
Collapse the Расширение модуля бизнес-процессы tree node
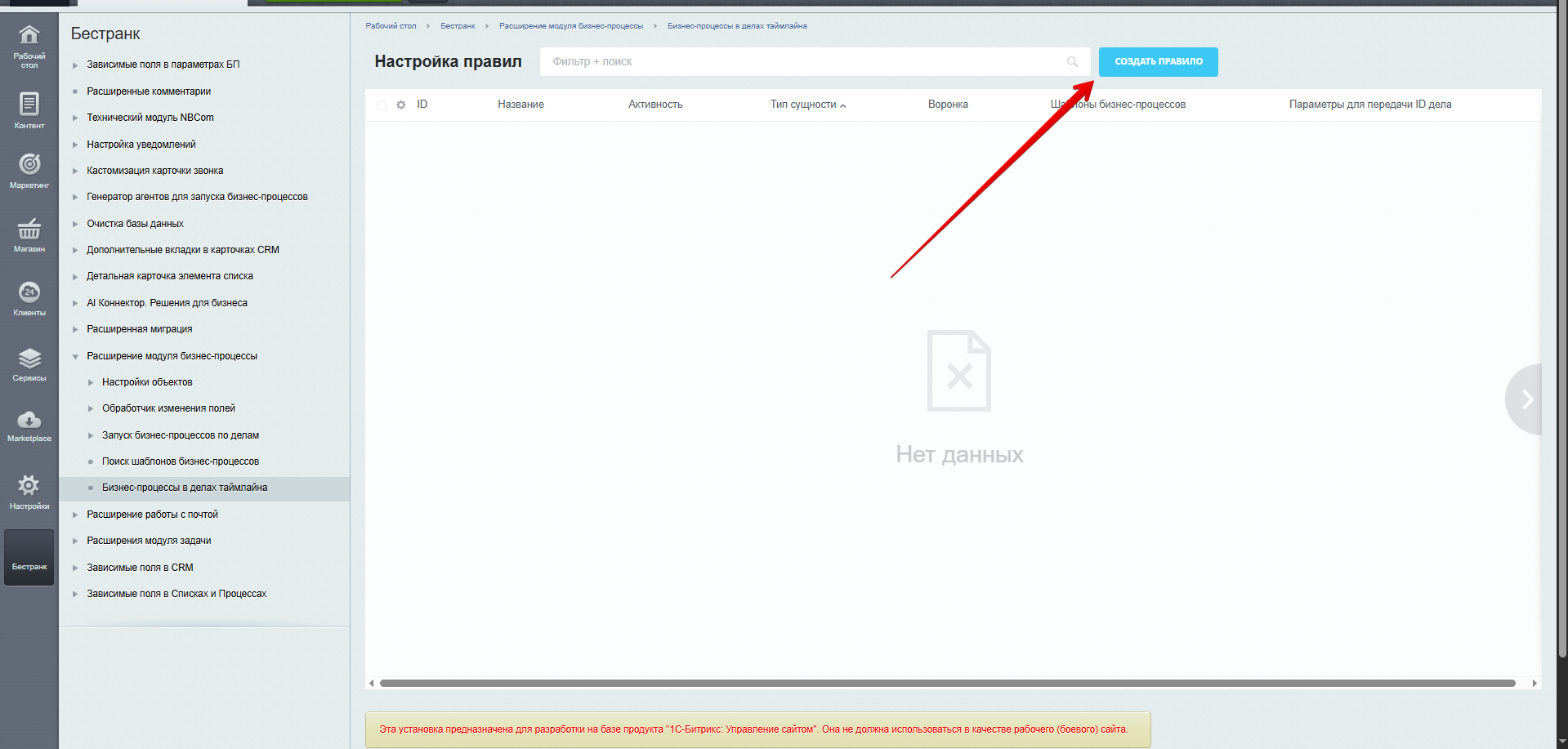[75, 357]
